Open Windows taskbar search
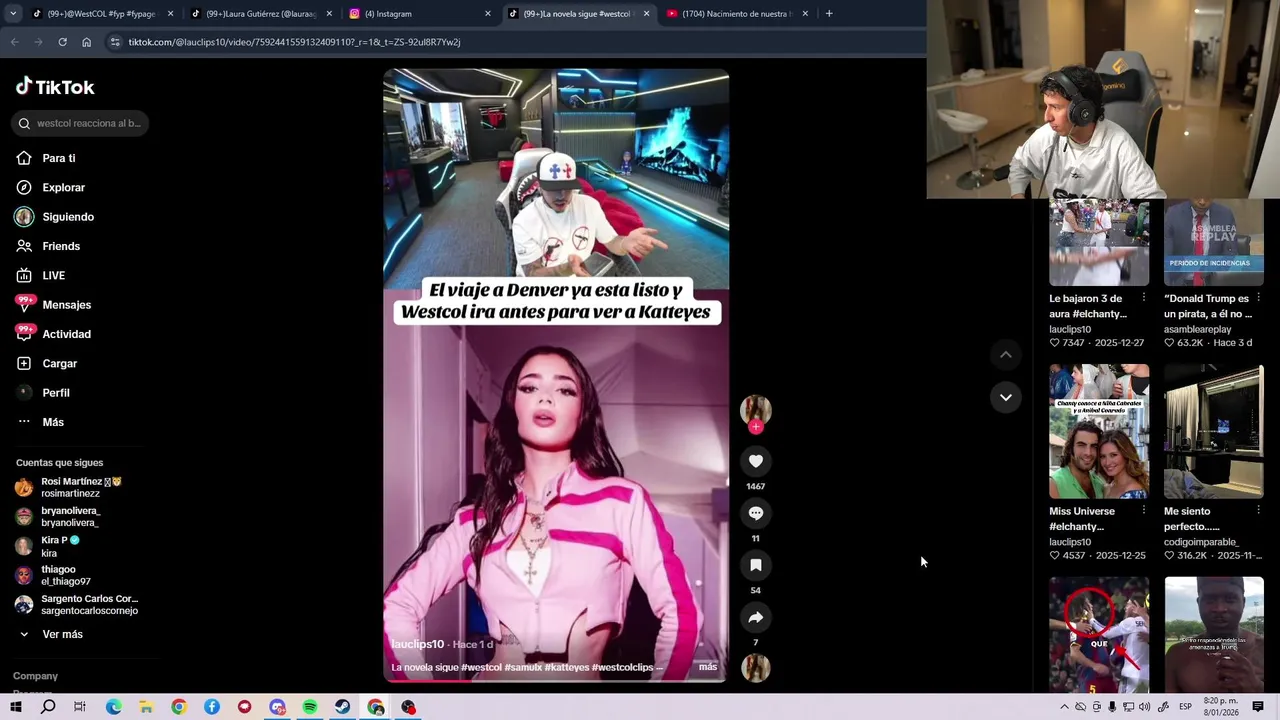The height and width of the screenshot is (720, 1280). click(x=48, y=707)
